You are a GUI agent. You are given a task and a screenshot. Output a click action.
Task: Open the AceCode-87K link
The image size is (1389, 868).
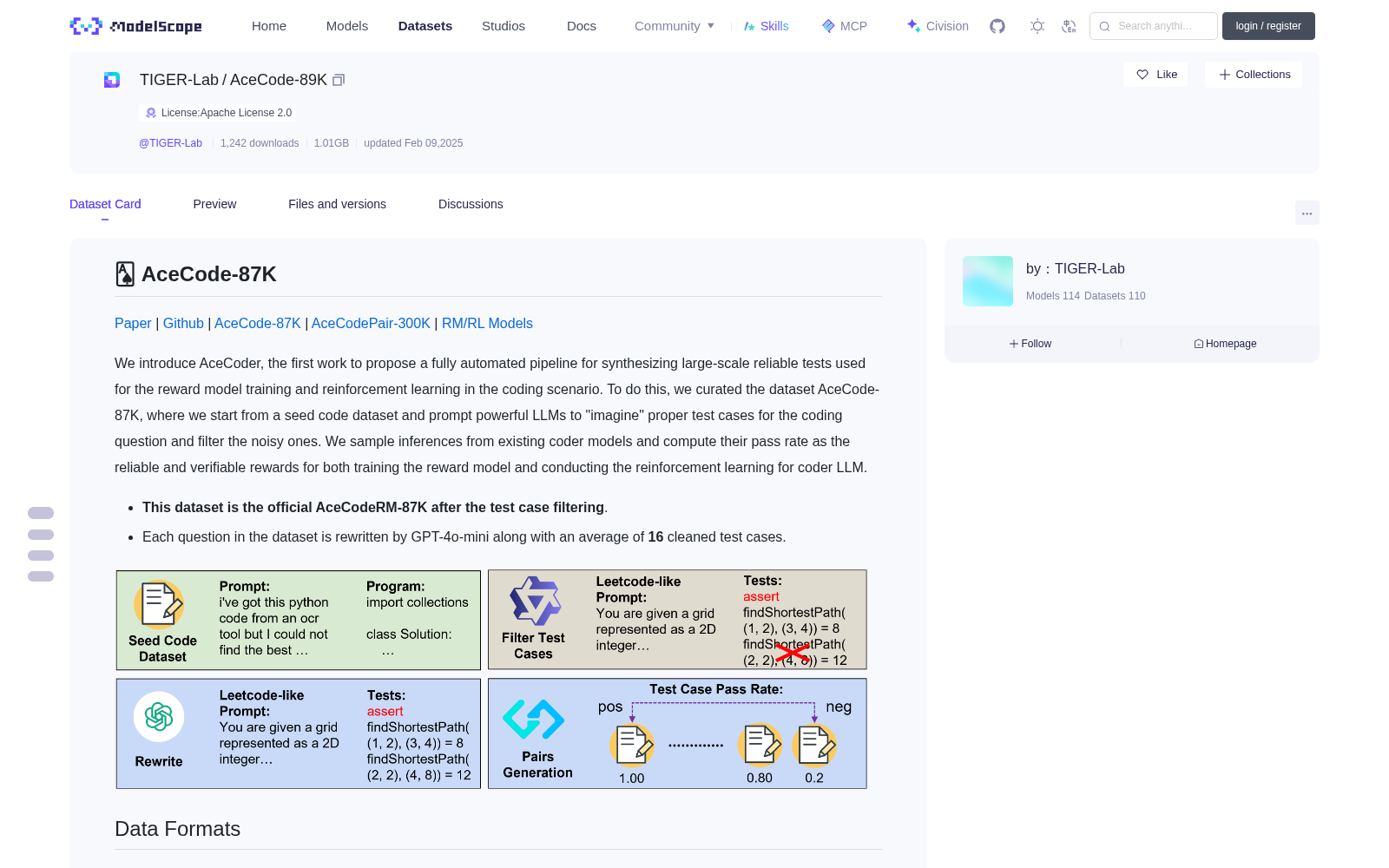(258, 323)
